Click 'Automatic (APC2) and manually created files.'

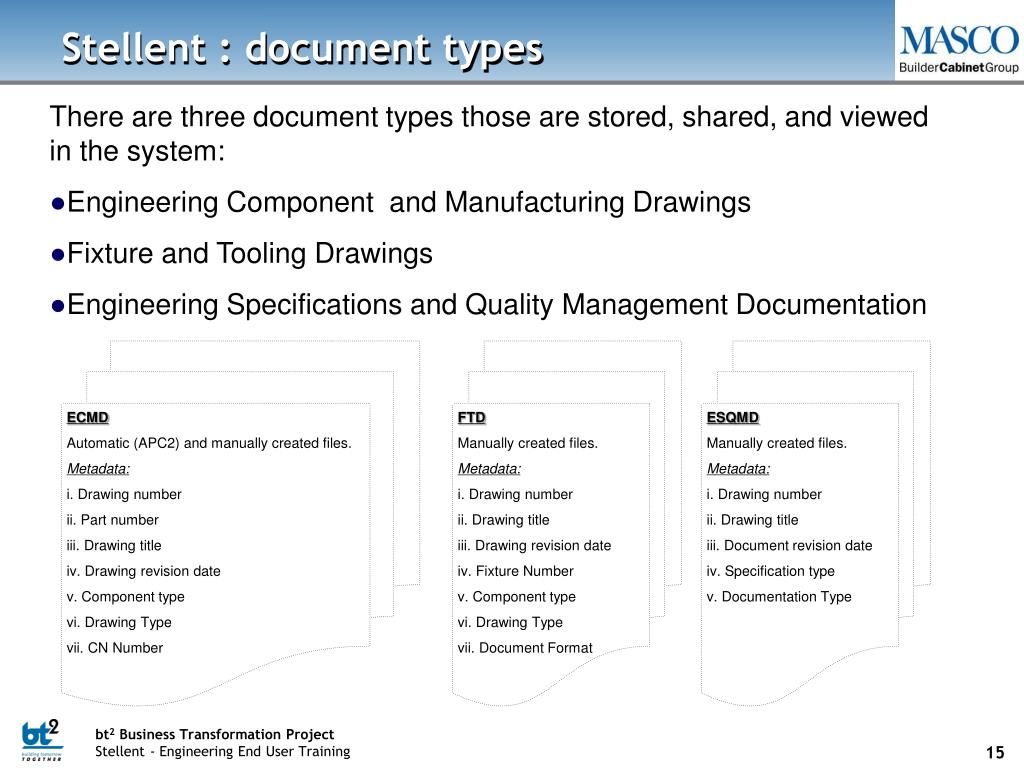209,443
